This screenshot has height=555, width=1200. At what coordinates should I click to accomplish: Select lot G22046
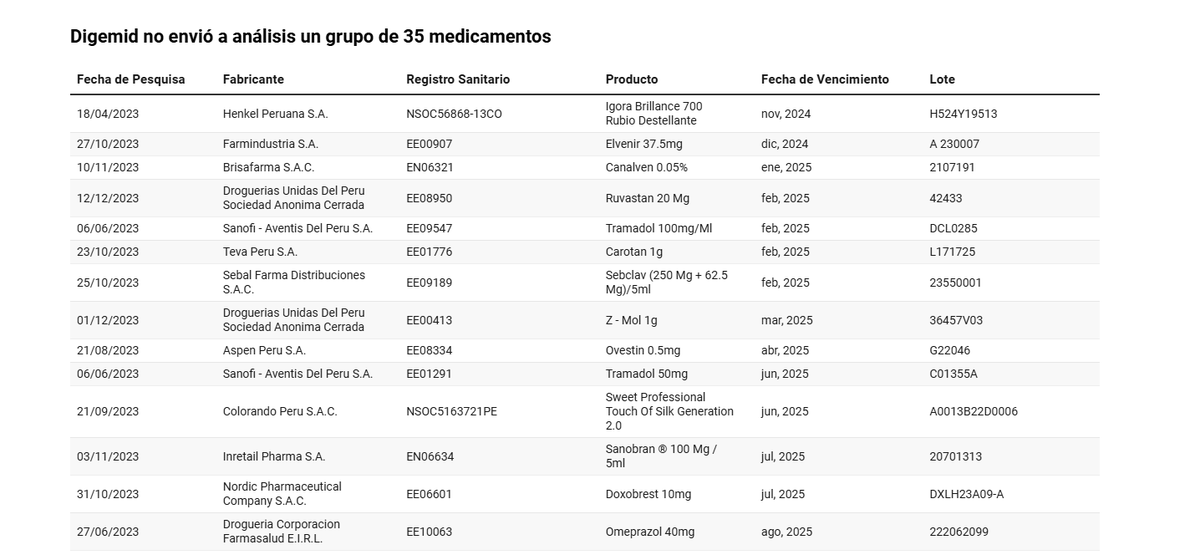pyautogui.click(x=950, y=350)
